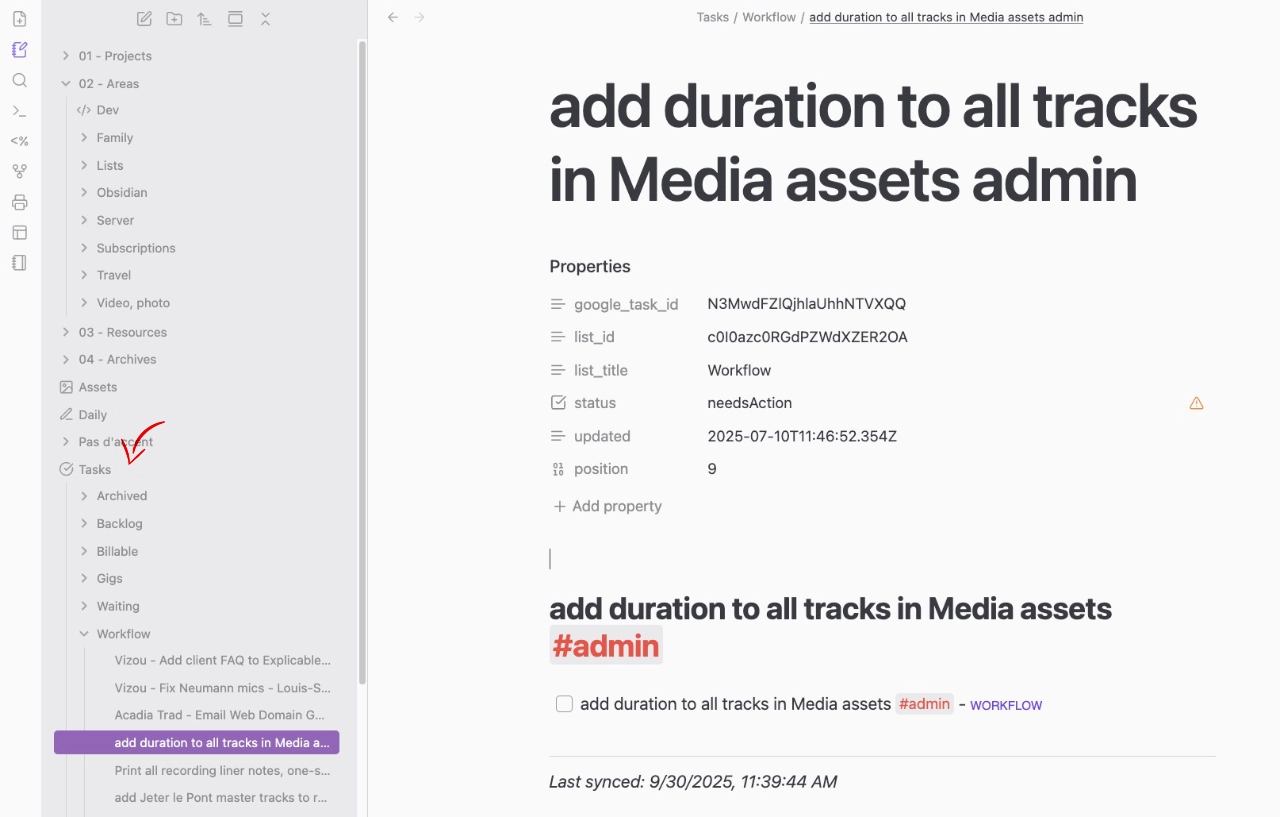
Task: Expand the 01 - Projects folder
Action: pos(66,56)
